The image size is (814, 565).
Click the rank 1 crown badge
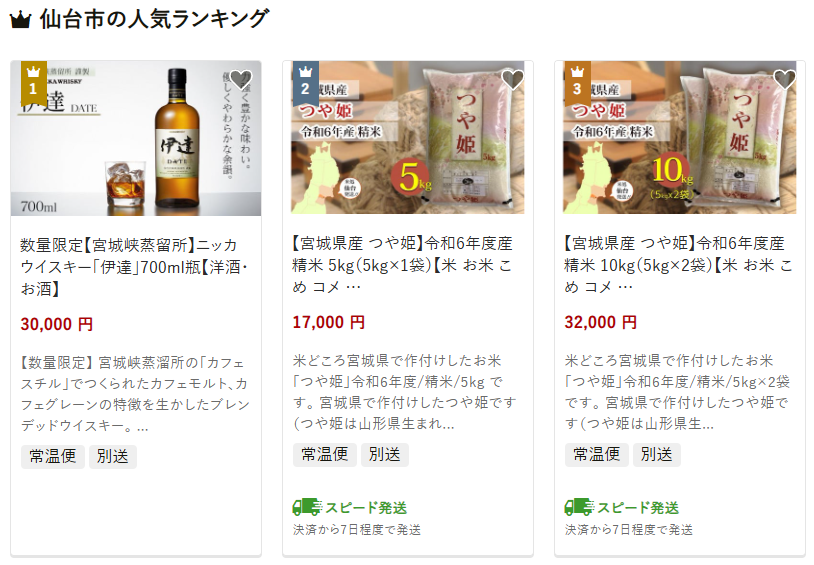(x=34, y=82)
